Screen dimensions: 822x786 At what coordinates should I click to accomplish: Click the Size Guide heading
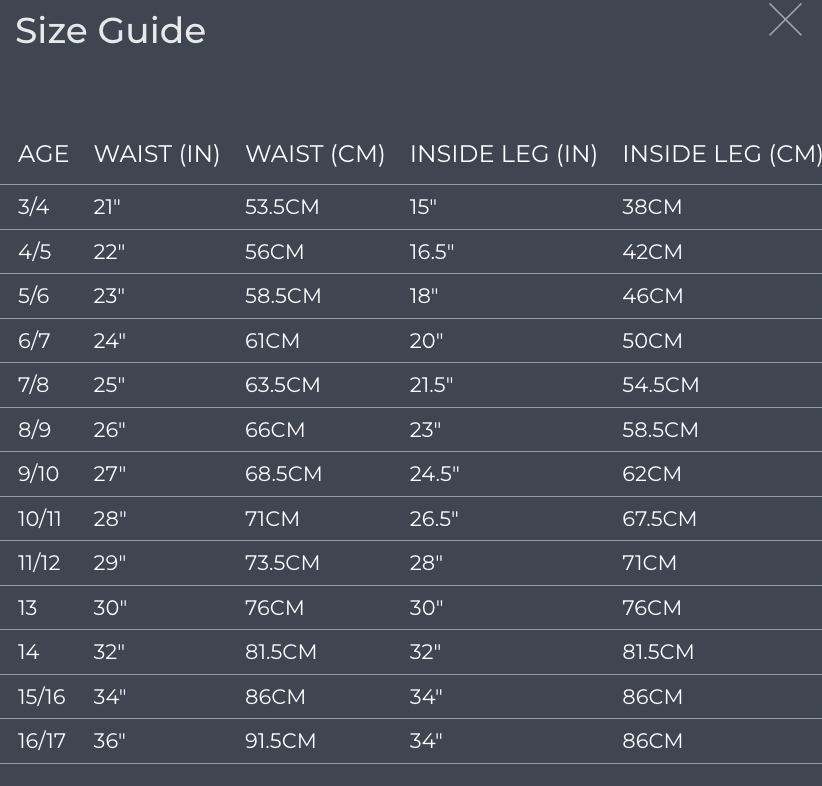(110, 30)
